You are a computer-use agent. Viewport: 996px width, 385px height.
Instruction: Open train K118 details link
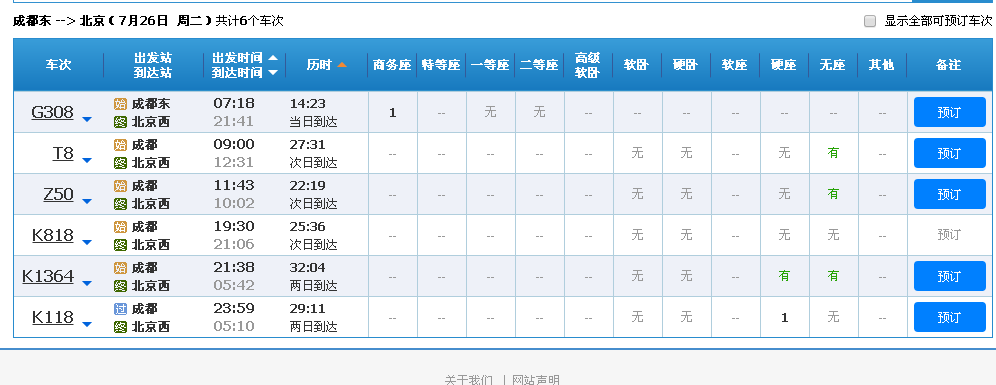(x=53, y=317)
